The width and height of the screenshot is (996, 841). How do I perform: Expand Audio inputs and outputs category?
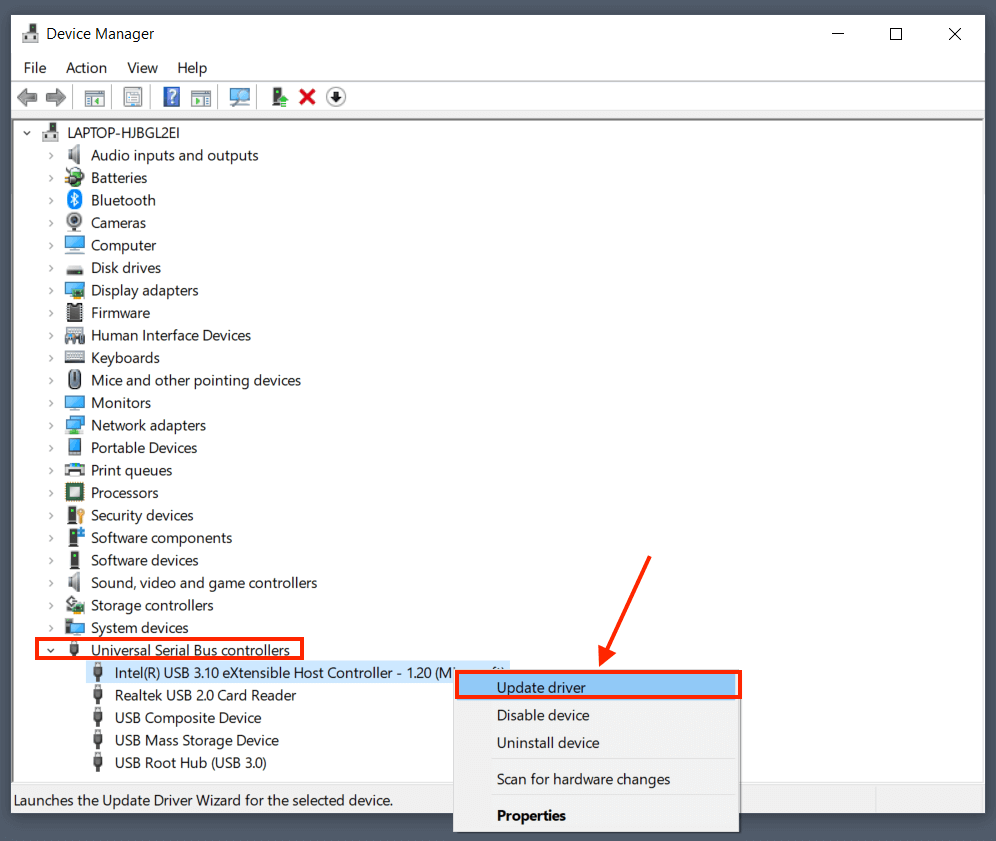click(x=51, y=156)
